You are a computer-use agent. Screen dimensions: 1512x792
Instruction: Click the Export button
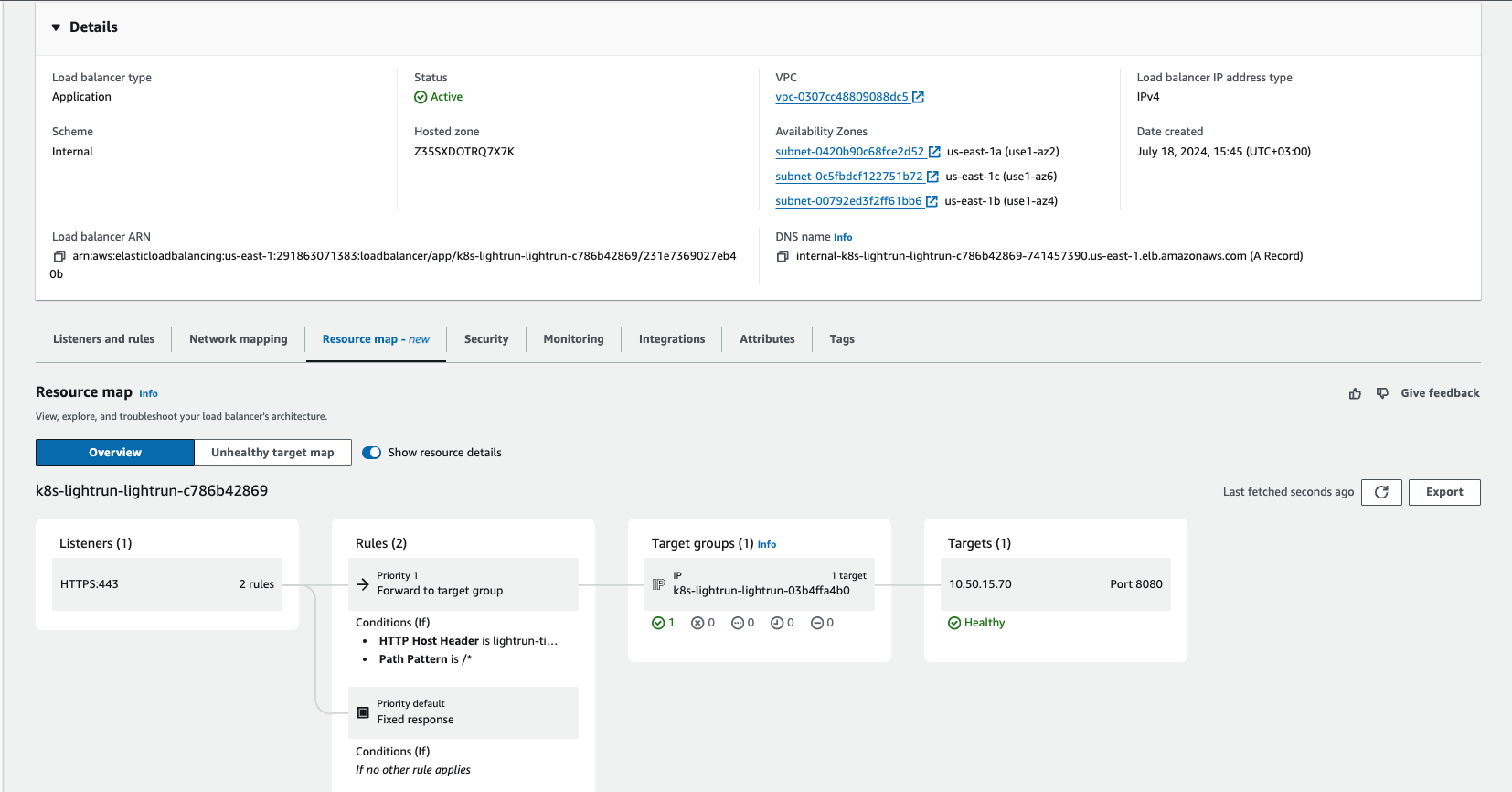pyautogui.click(x=1443, y=492)
